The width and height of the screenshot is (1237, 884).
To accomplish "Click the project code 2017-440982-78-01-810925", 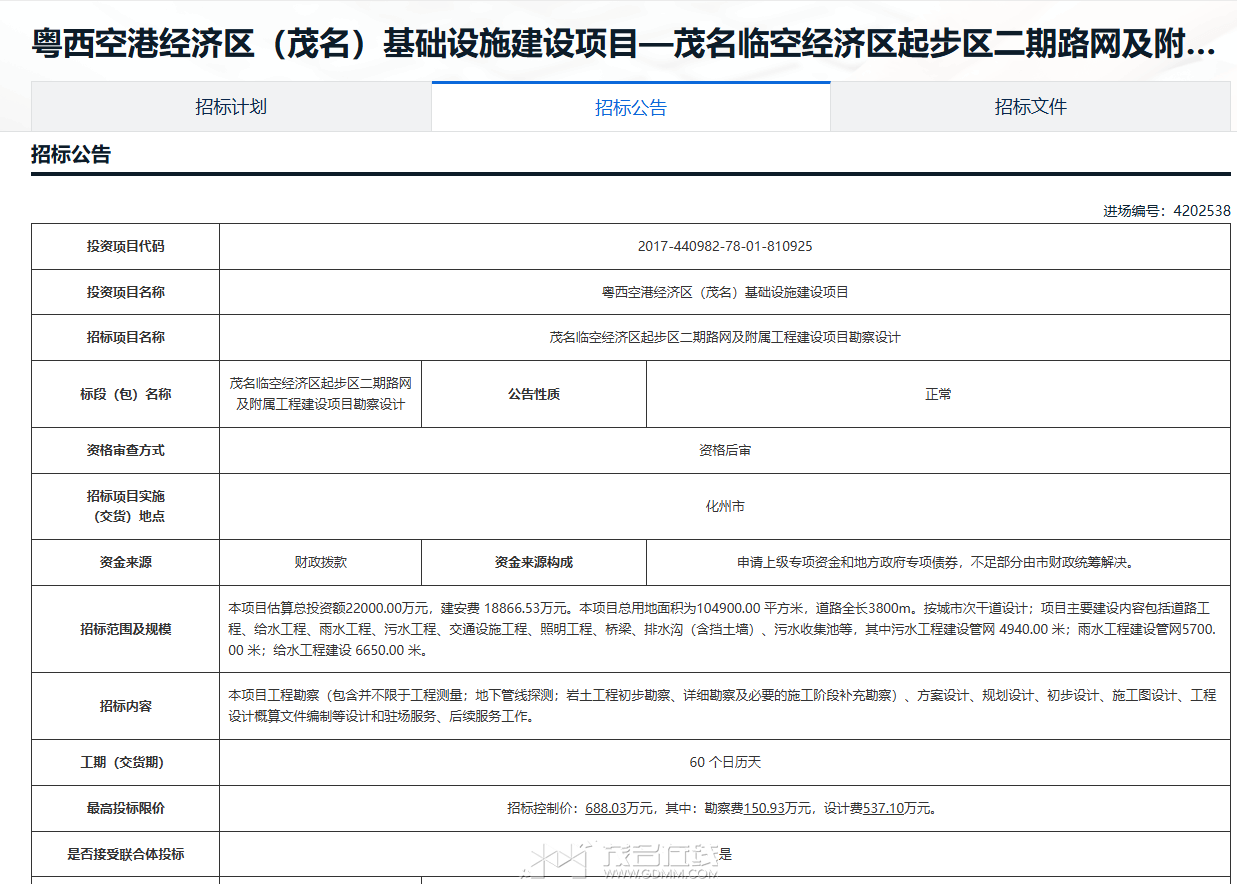I will tap(725, 246).
